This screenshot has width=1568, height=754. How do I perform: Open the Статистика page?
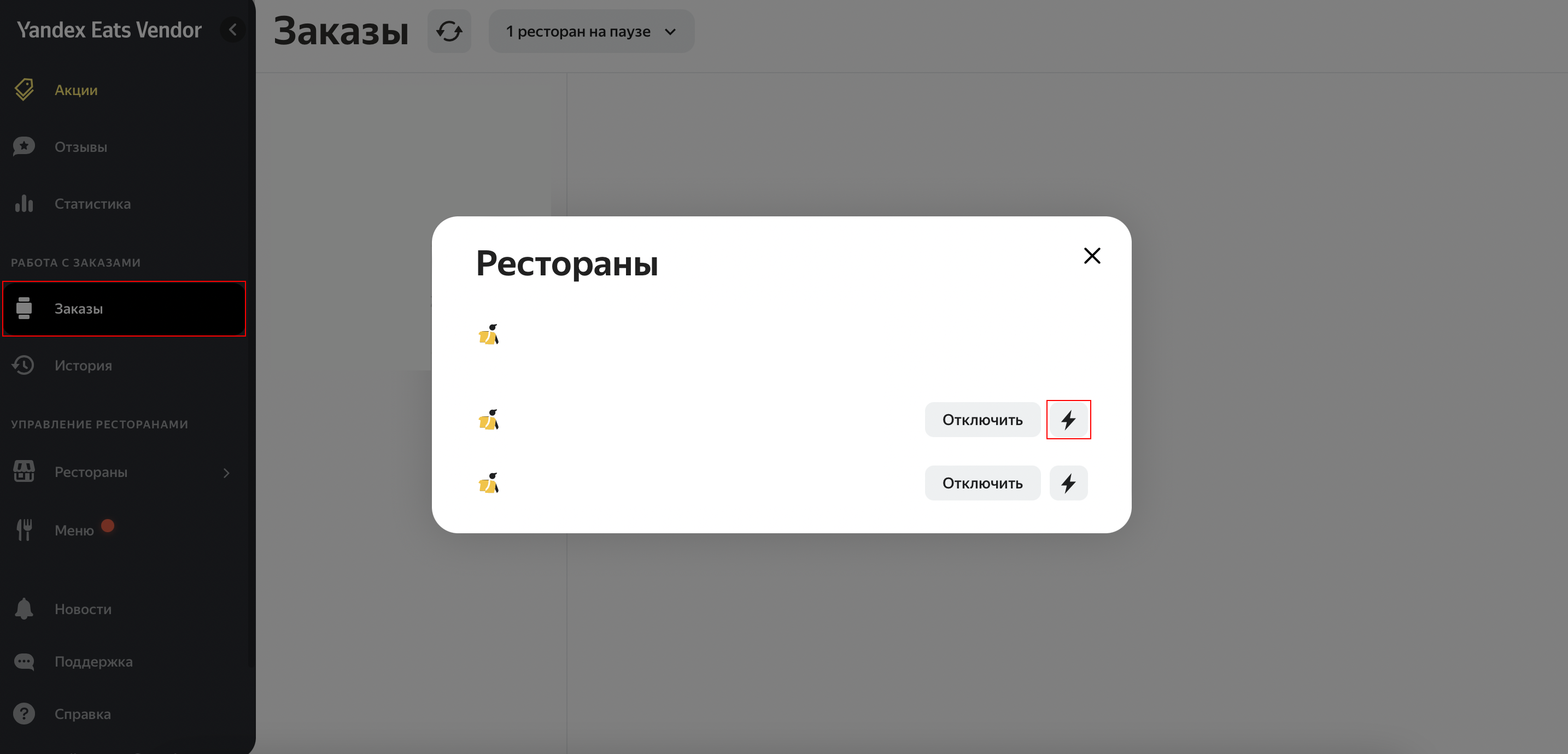coord(92,204)
